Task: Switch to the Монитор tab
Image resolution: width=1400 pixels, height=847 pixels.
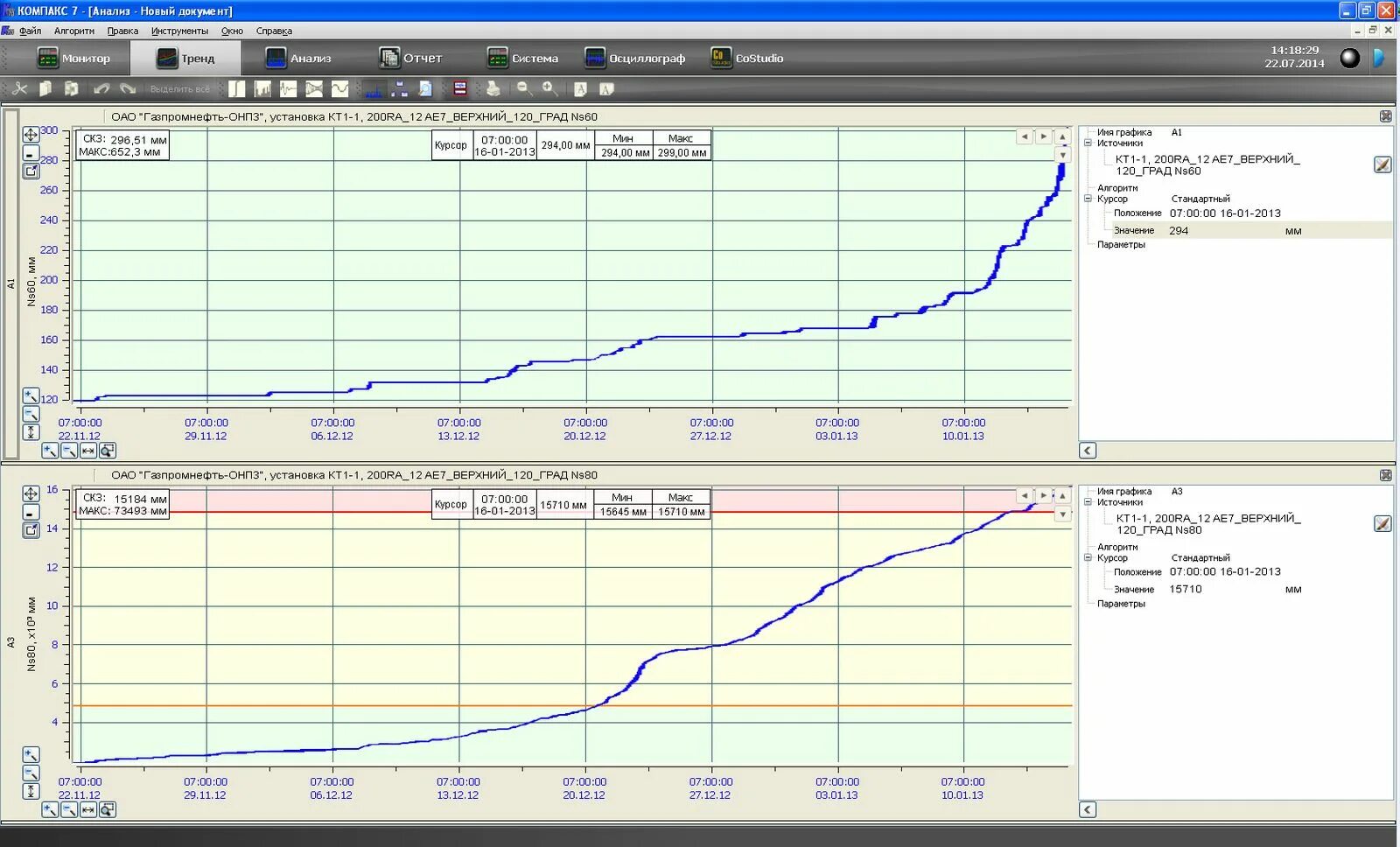Action: (x=74, y=58)
